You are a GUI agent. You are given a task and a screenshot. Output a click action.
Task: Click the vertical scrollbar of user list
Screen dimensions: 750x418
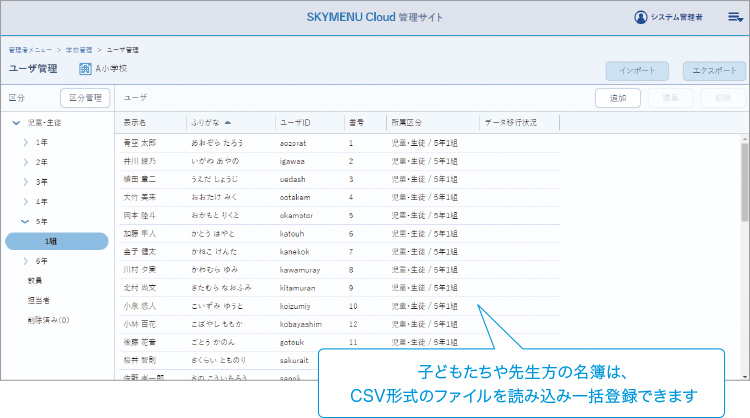[x=744, y=180]
